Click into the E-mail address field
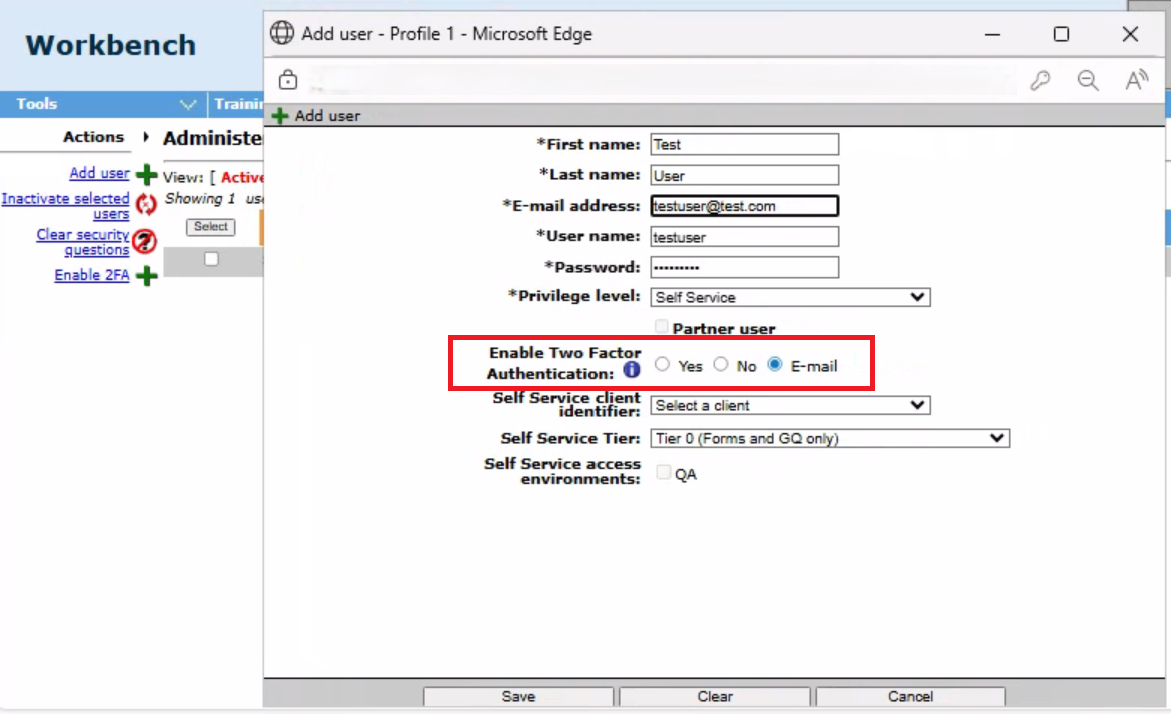The height and width of the screenshot is (714, 1171). pyautogui.click(x=744, y=206)
